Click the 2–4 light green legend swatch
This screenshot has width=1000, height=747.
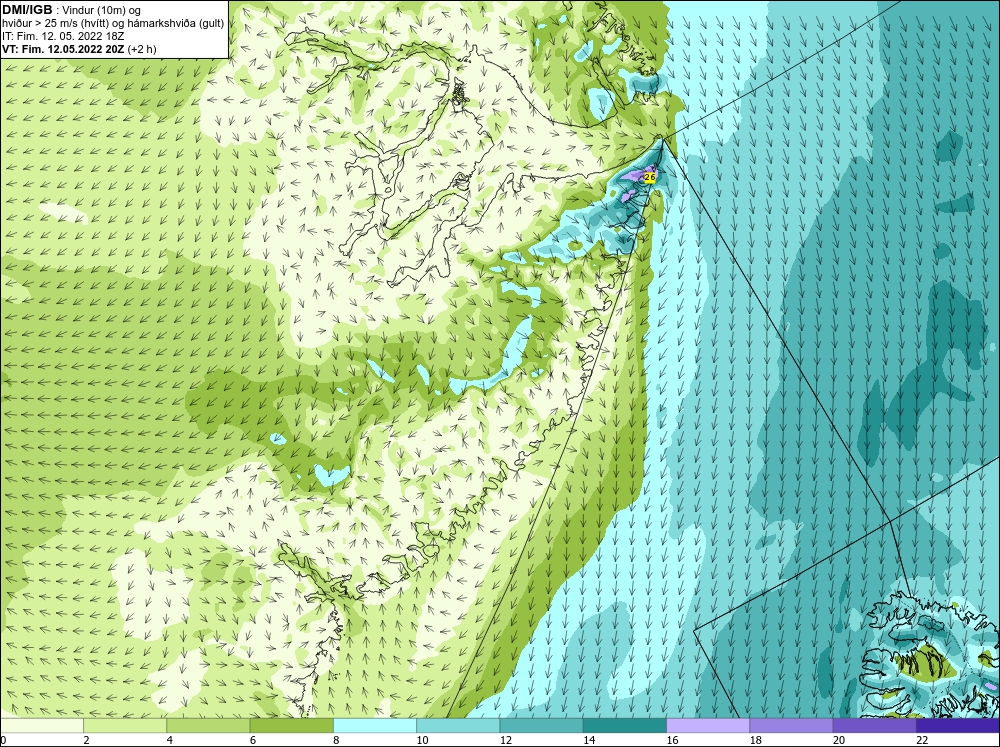click(125, 726)
